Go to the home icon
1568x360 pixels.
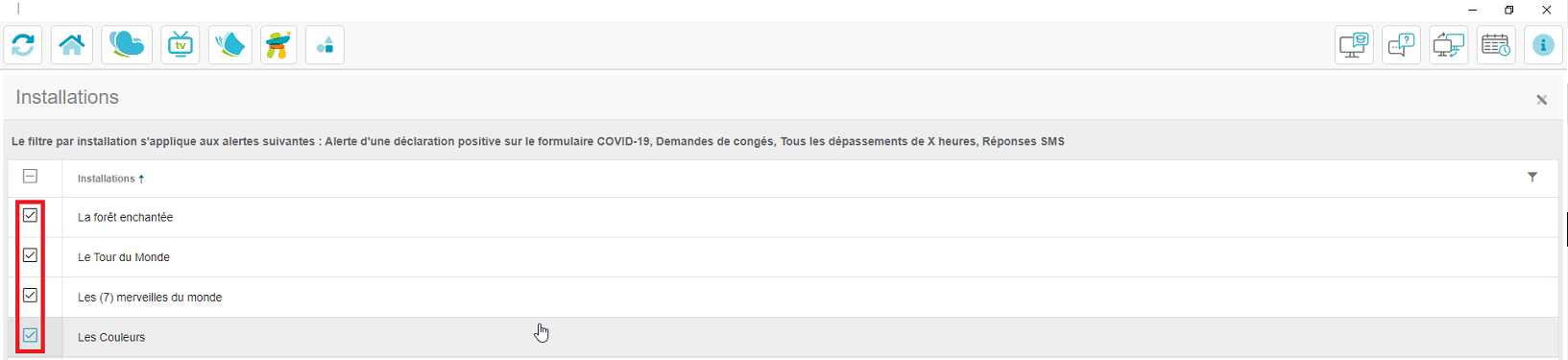coord(72,45)
